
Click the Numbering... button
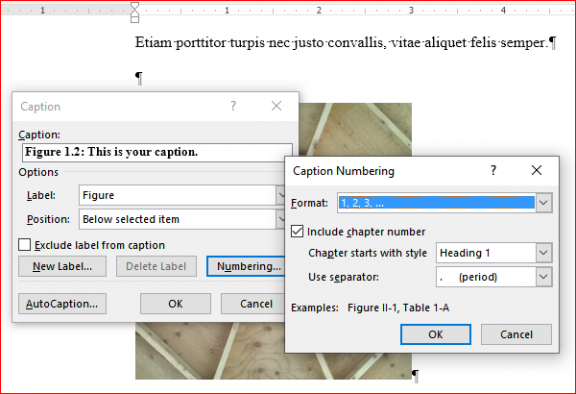click(x=246, y=266)
